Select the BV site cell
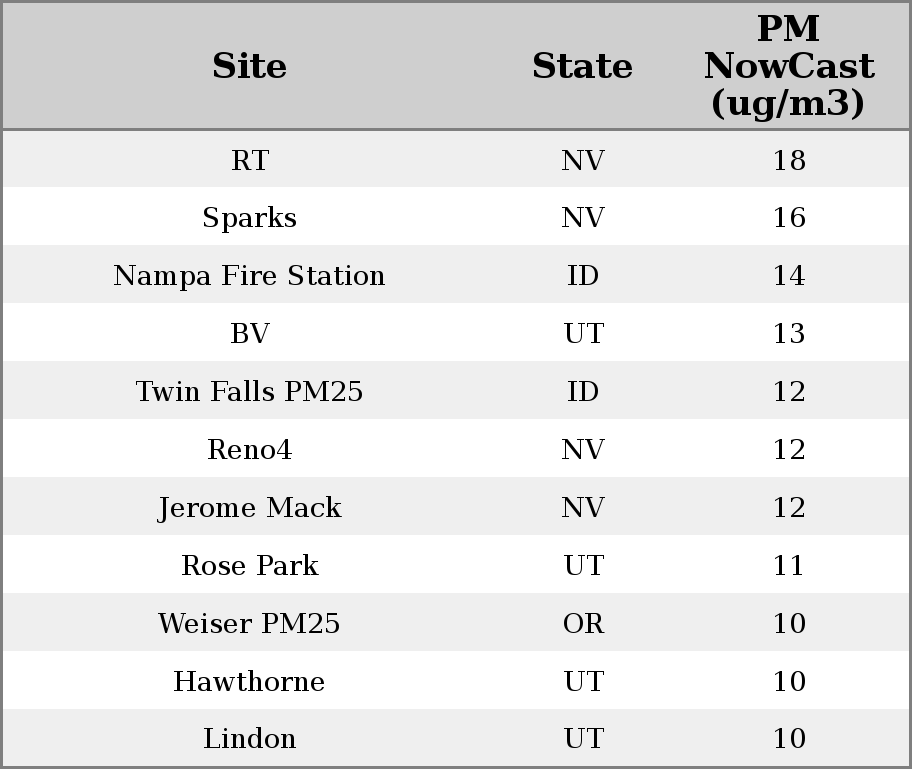 pyautogui.click(x=249, y=334)
